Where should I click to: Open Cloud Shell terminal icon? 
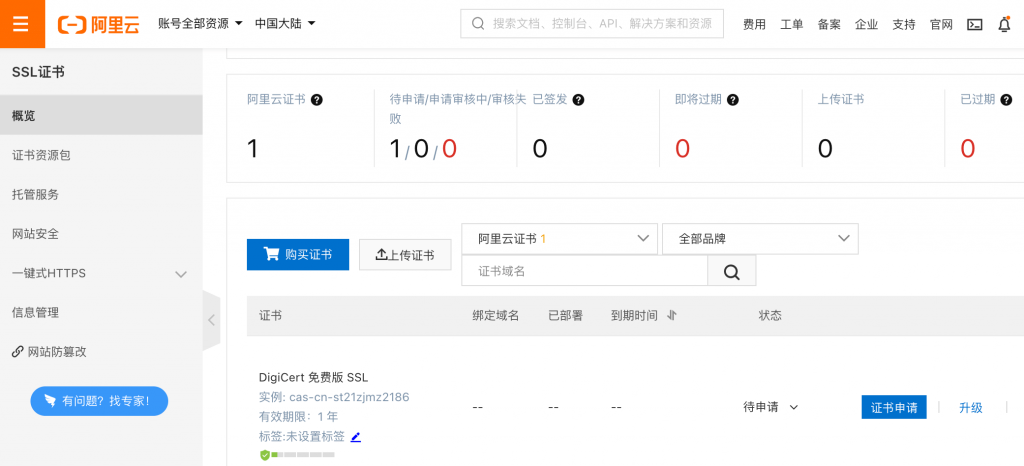click(974, 25)
